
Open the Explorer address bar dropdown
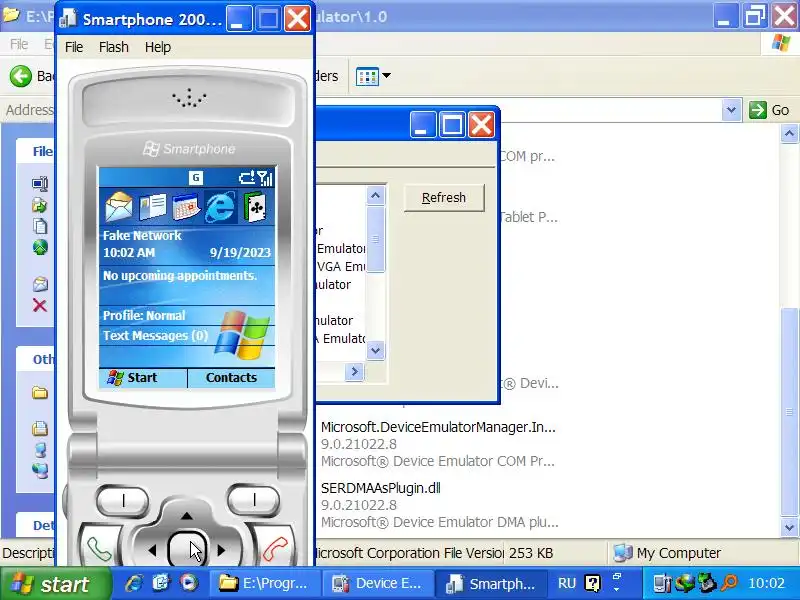(x=731, y=110)
